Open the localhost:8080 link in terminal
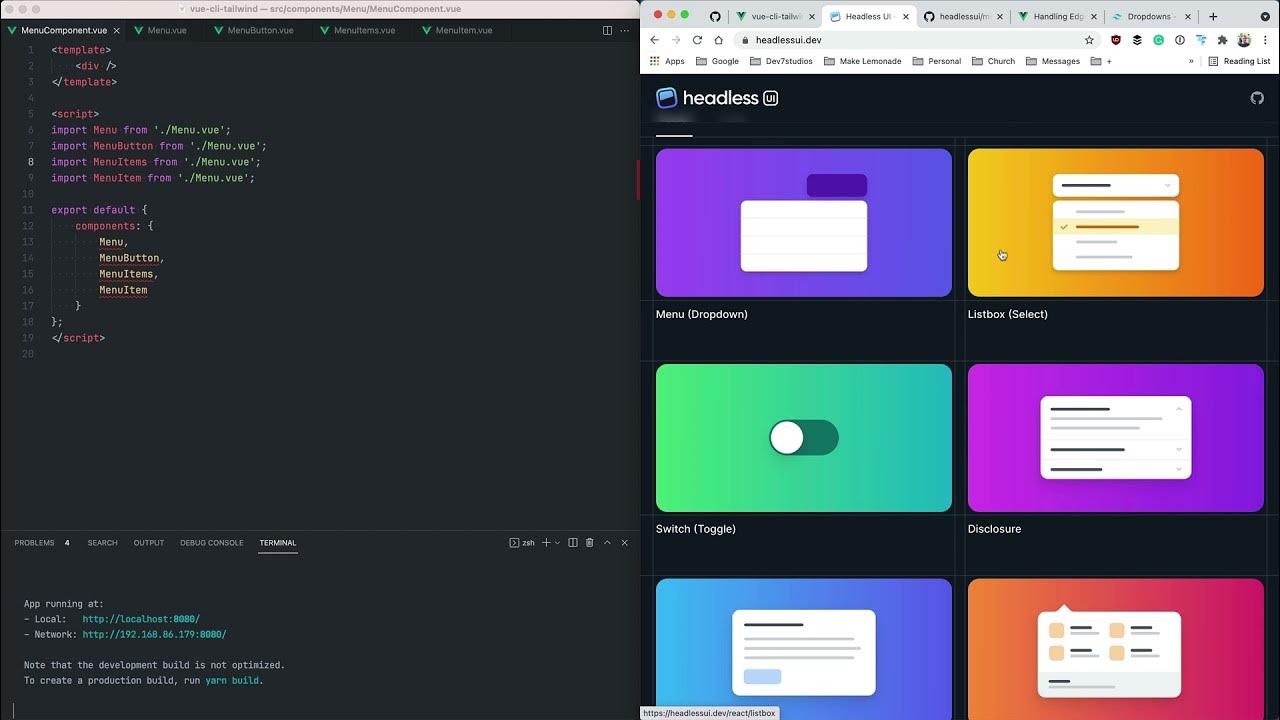 coord(141,619)
